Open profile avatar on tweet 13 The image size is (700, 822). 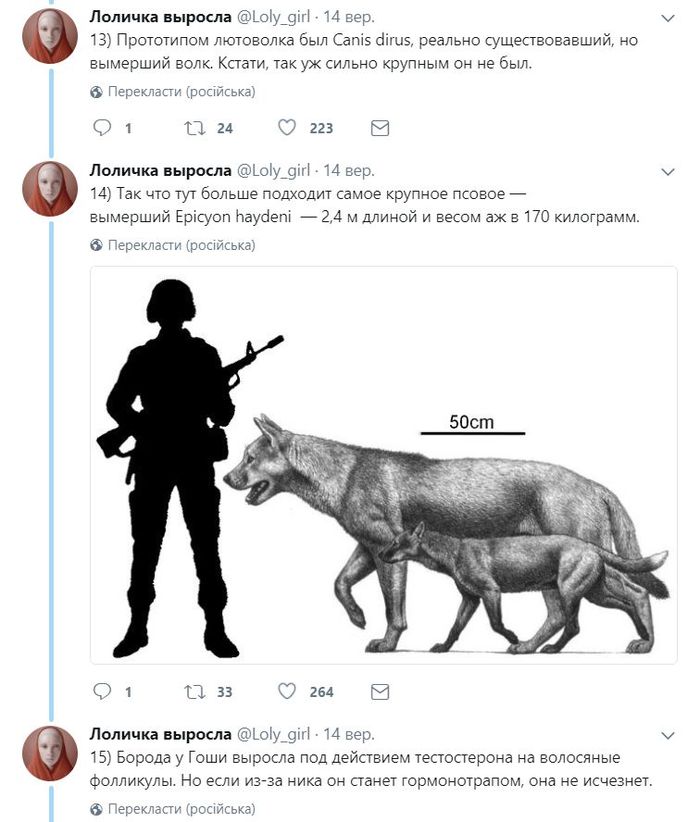point(50,36)
